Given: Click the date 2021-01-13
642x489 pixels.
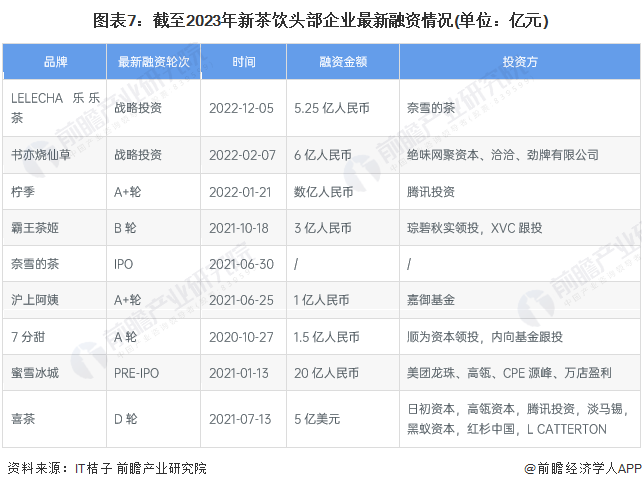Looking at the screenshot, I should 239,373.
